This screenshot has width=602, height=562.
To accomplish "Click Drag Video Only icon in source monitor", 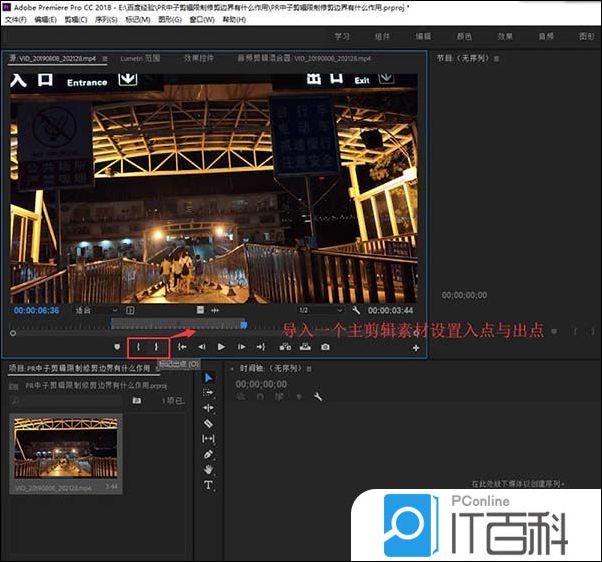I will [x=200, y=310].
